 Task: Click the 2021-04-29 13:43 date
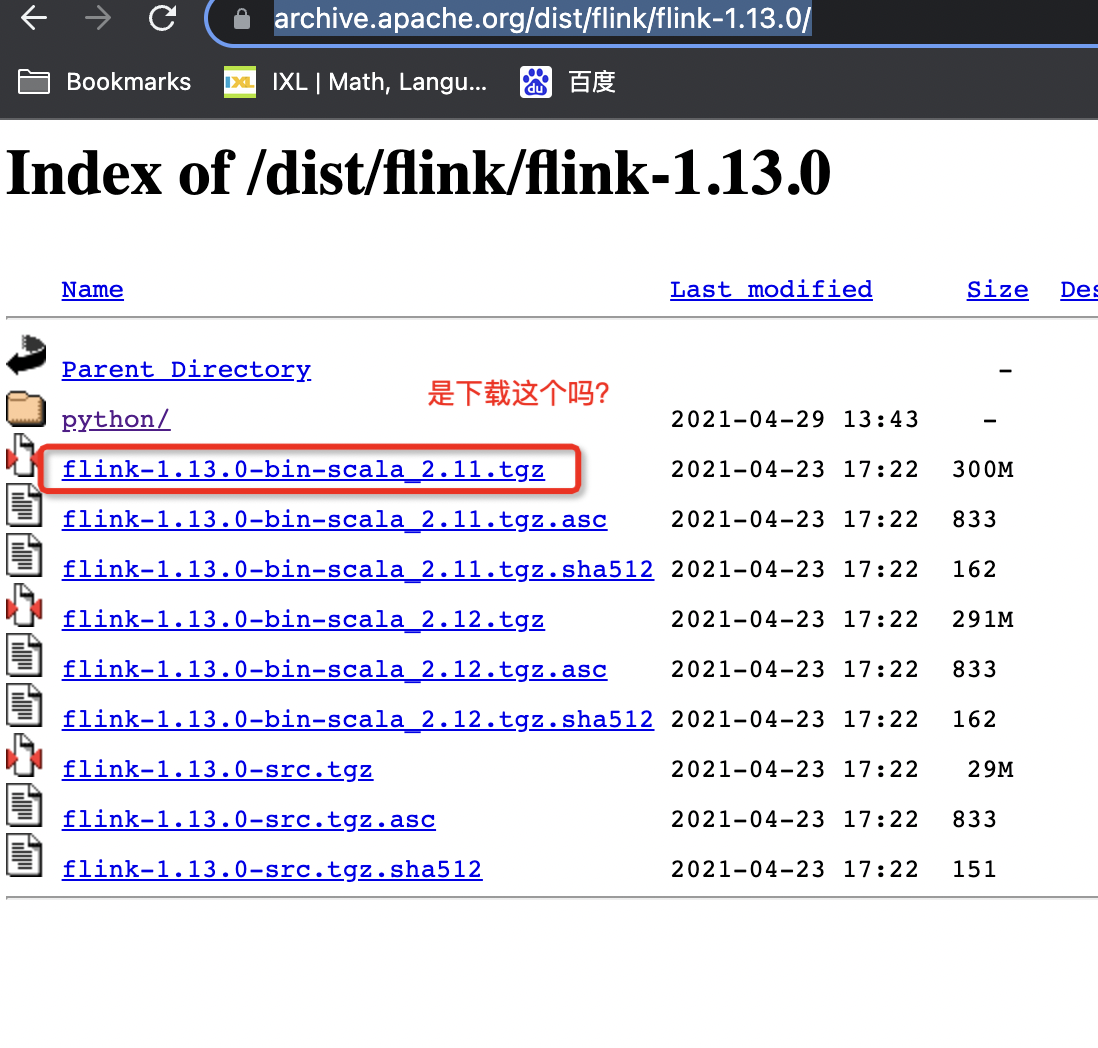tap(795, 419)
